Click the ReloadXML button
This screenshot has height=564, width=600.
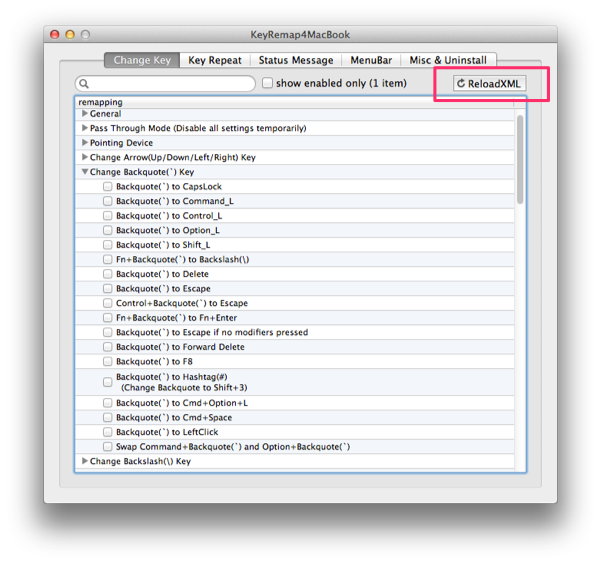pyautogui.click(x=489, y=83)
